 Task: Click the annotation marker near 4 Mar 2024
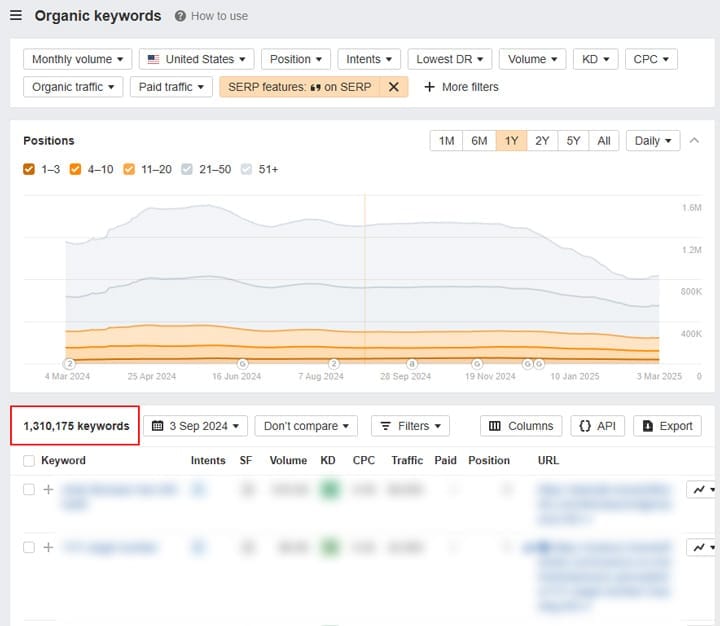(x=69, y=364)
